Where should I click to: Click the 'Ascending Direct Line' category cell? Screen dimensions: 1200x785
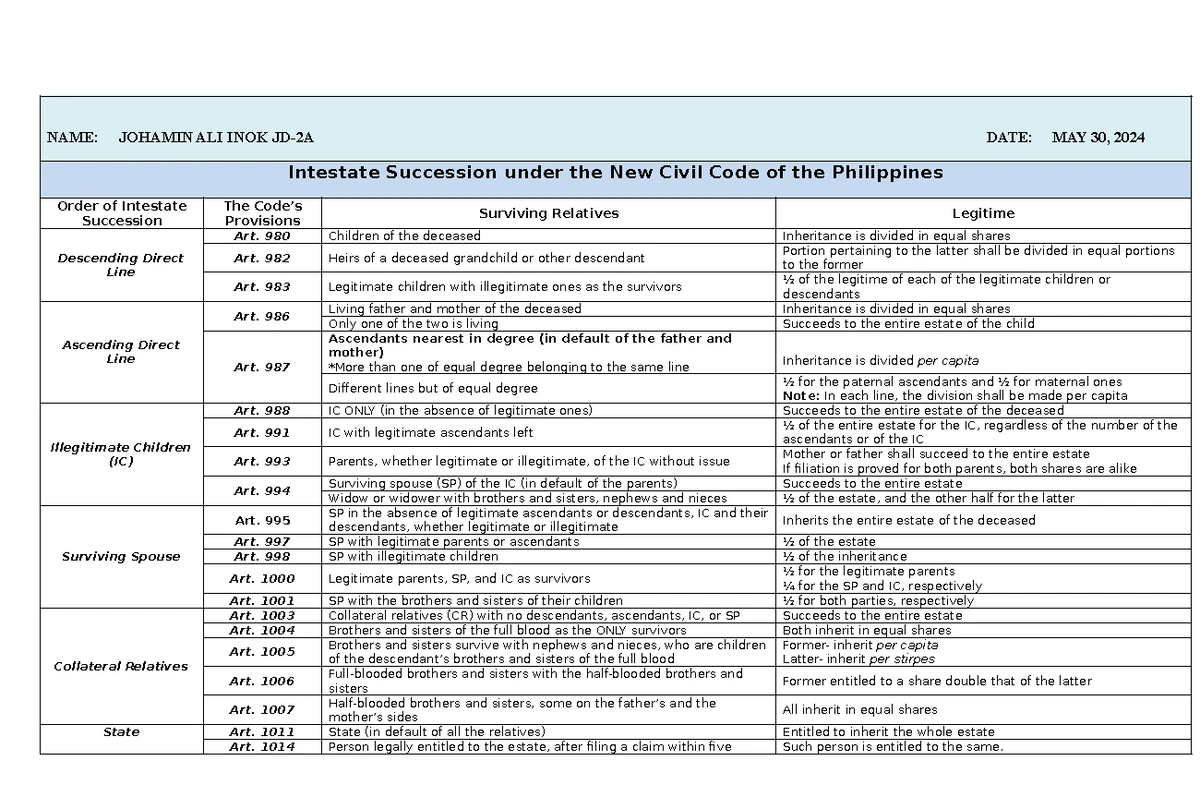click(122, 352)
